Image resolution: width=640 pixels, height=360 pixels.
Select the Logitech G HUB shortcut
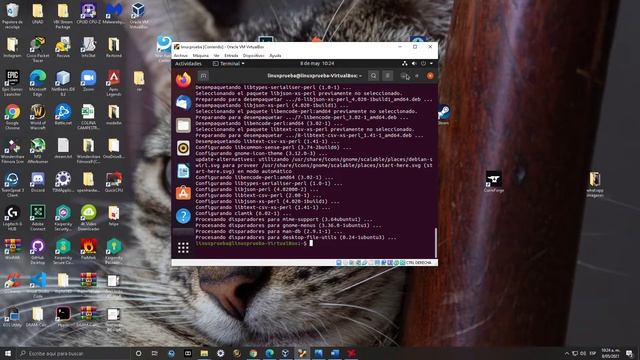pyautogui.click(x=12, y=218)
